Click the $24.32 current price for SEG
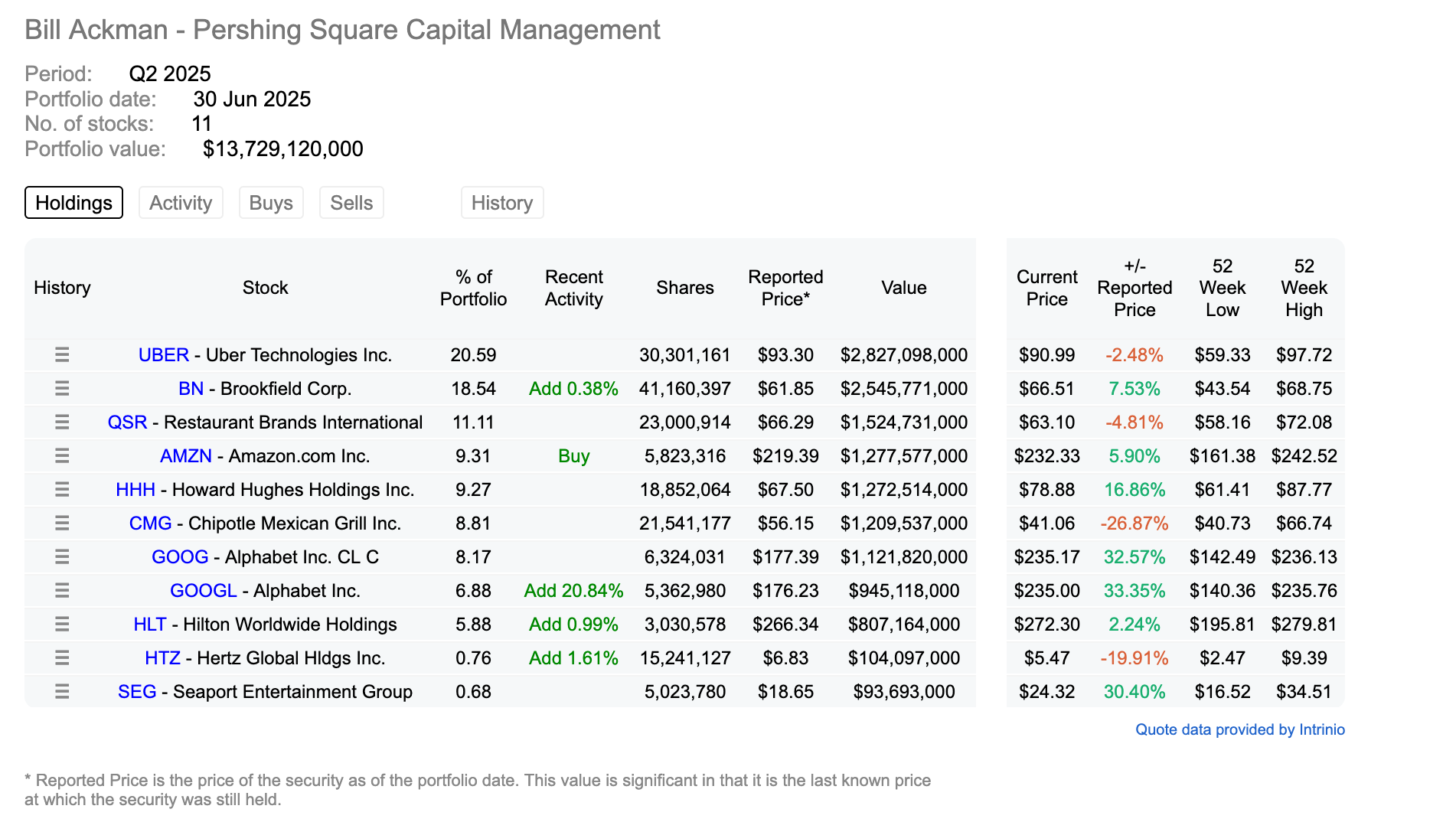The width and height of the screenshot is (1456, 822). (x=1047, y=692)
